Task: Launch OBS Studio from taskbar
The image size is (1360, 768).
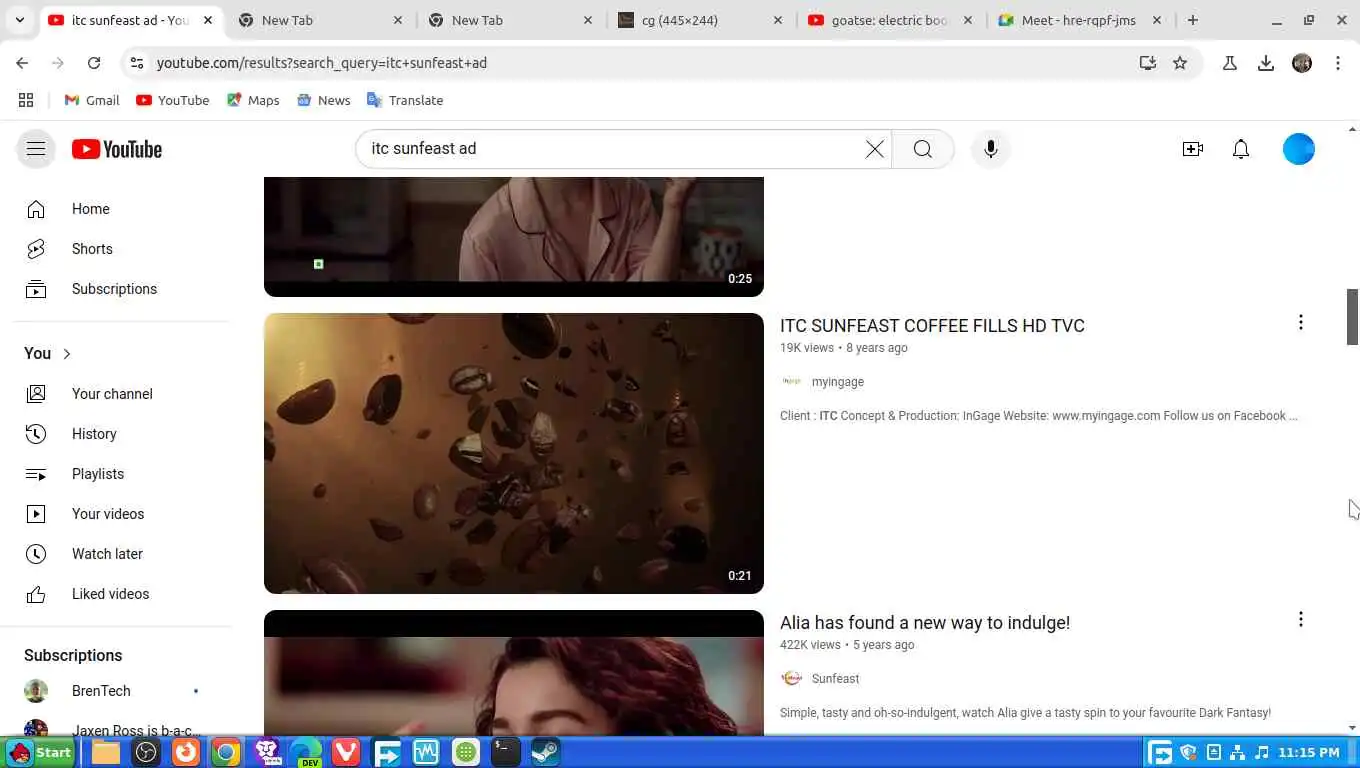Action: [x=146, y=752]
